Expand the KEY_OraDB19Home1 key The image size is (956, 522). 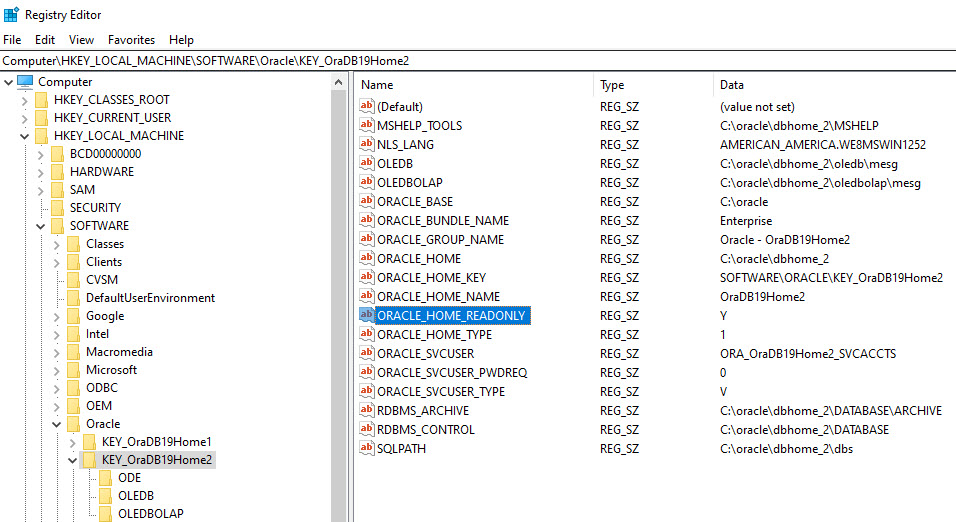click(x=72, y=442)
